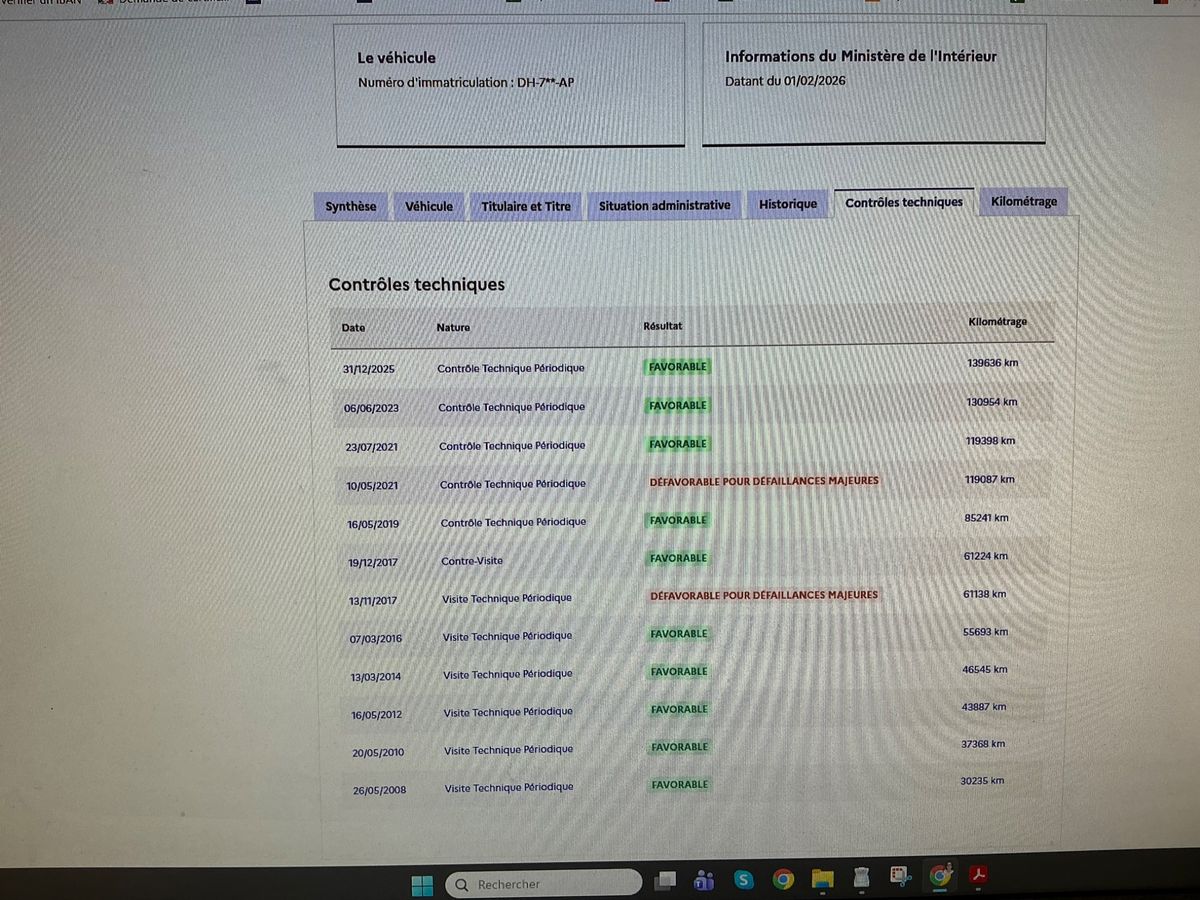Open Skype from the taskbar
Viewport: 1200px width, 900px height.
point(743,880)
